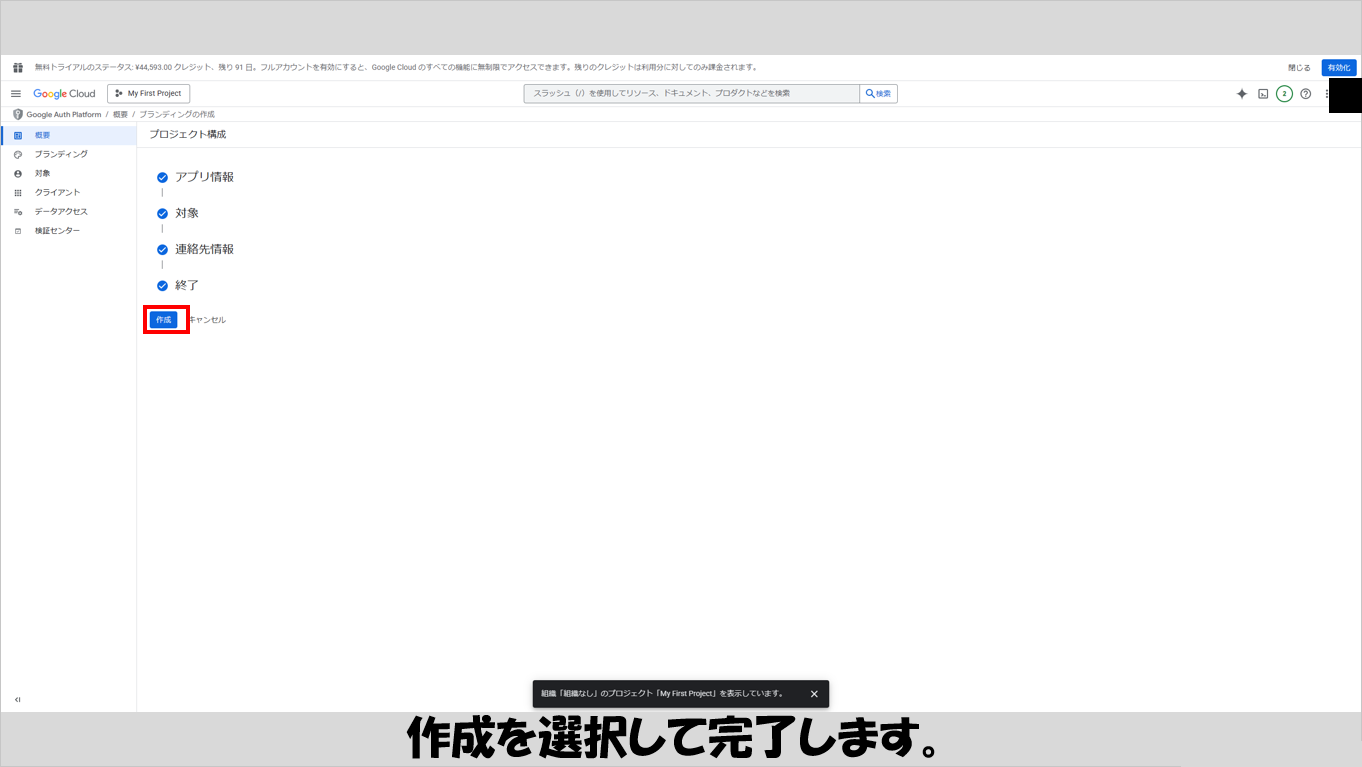Open the notifications badge showing 2
1362x767 pixels.
click(x=1284, y=94)
